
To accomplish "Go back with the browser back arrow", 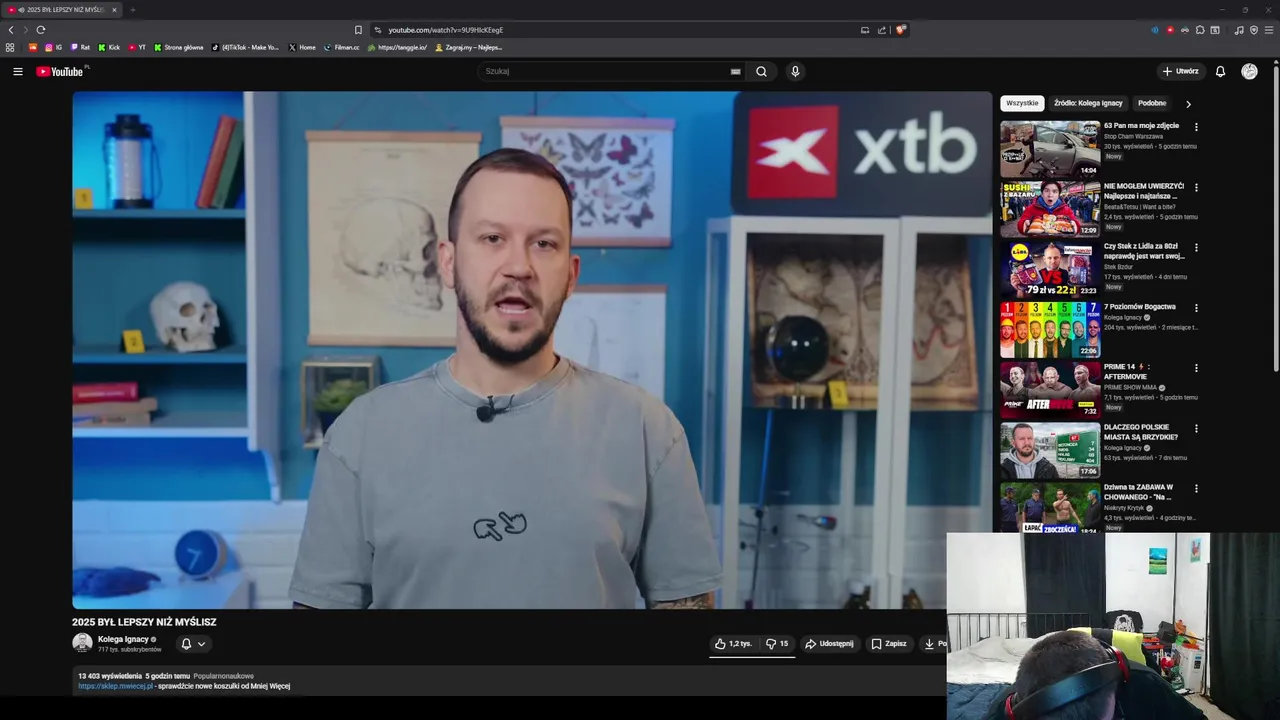I will pyautogui.click(x=11, y=30).
